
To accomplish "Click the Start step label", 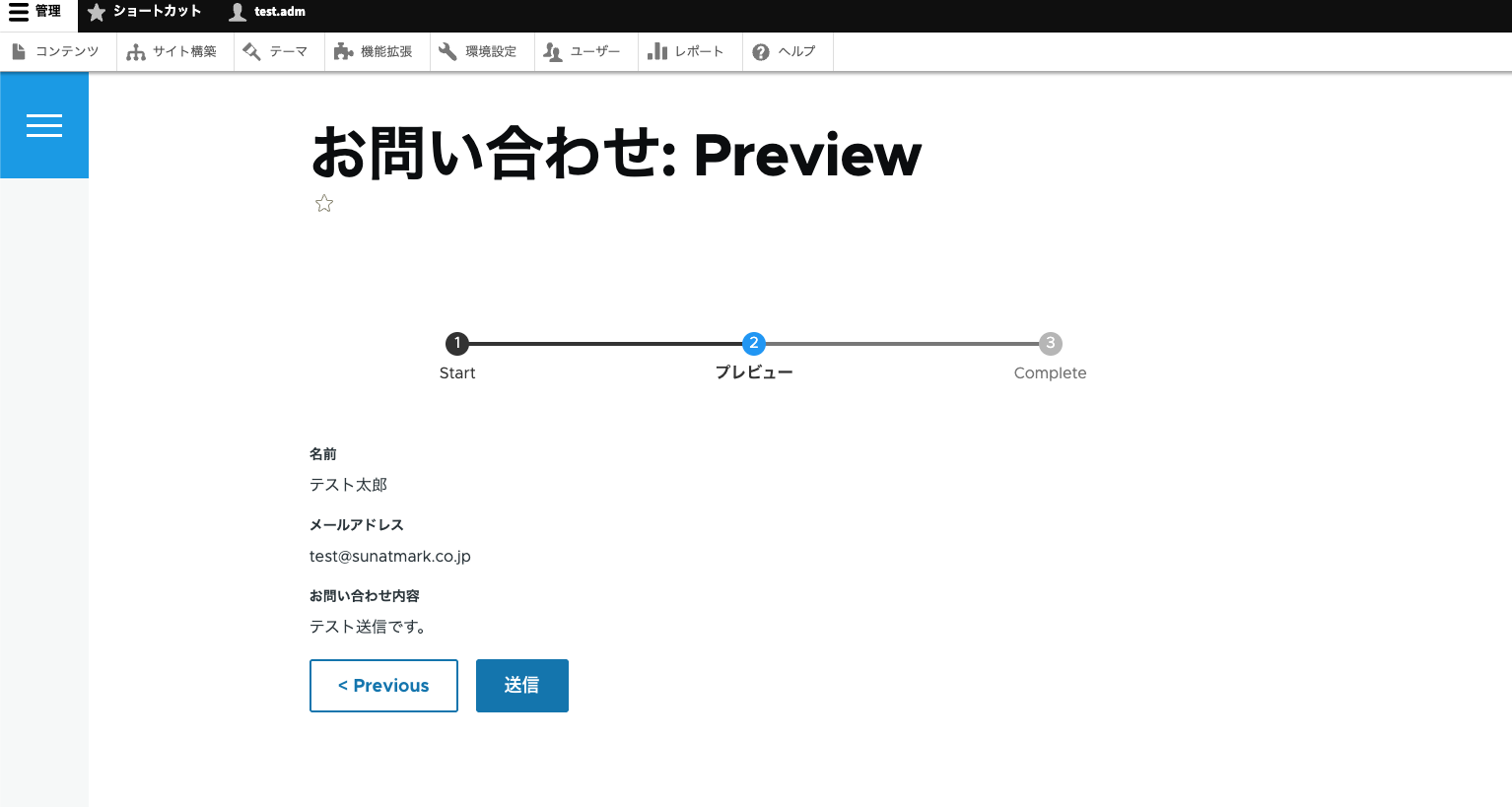I will click(457, 373).
